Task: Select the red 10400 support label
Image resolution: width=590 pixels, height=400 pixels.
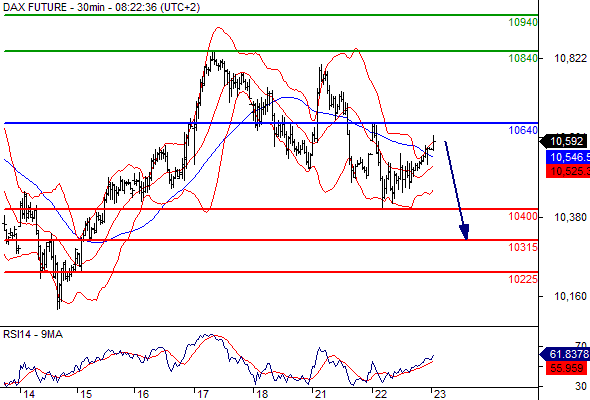Action: coord(523,216)
